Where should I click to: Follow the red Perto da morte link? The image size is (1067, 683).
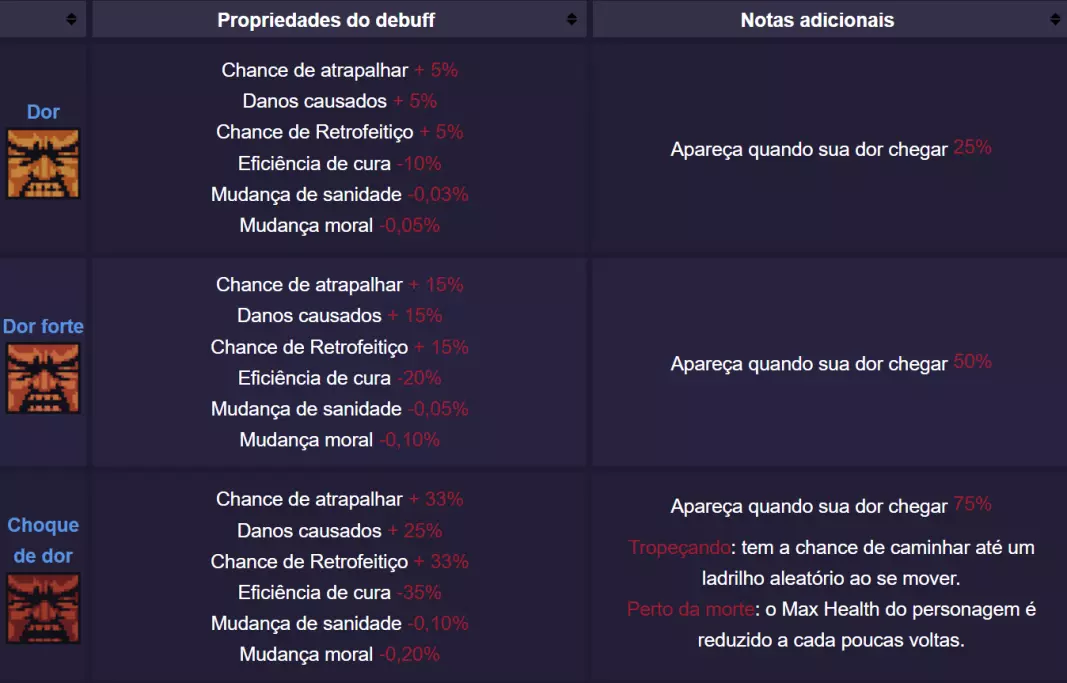pos(688,609)
